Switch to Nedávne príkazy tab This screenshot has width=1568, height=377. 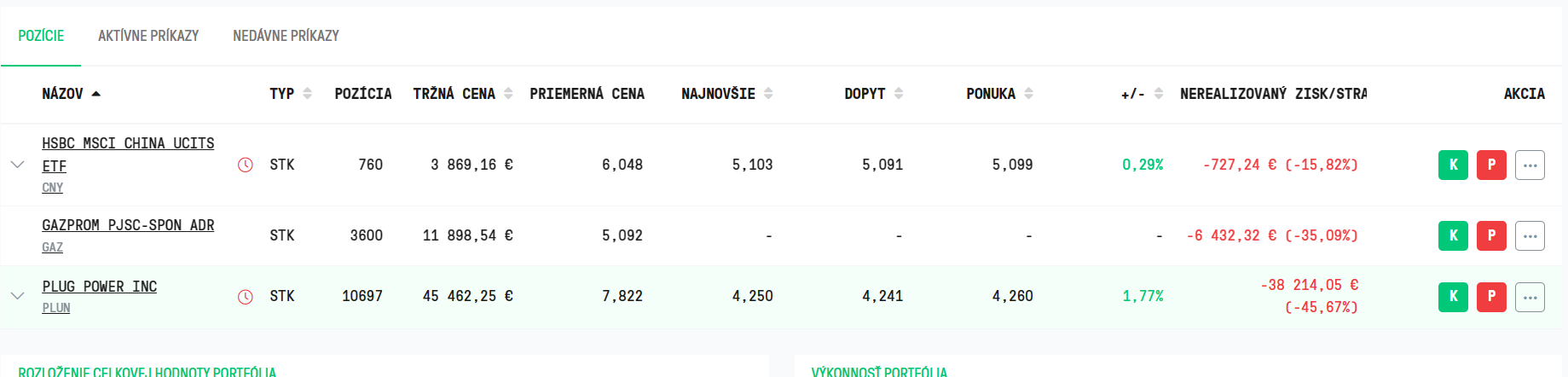pos(286,36)
